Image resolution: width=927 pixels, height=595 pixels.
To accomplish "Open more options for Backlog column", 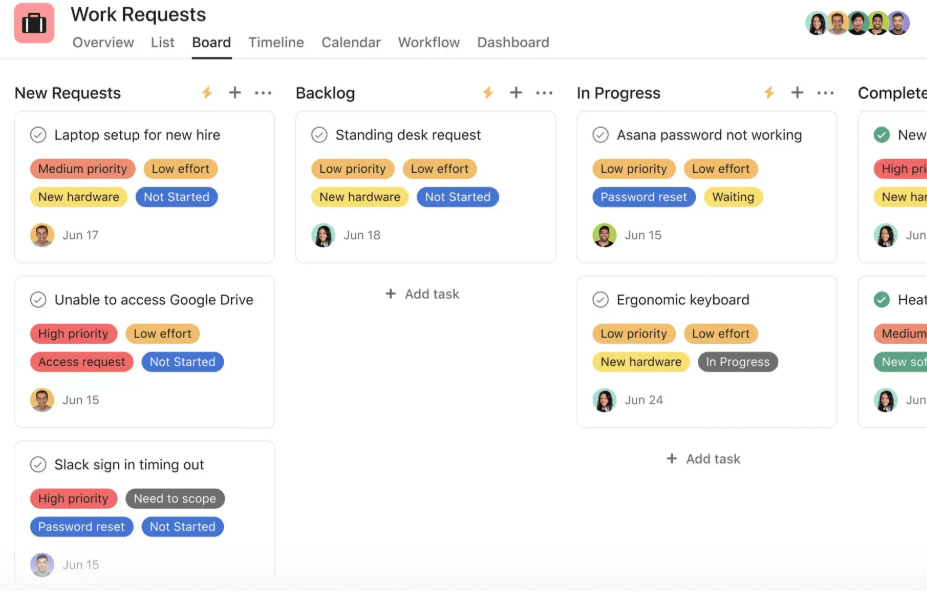I will tap(544, 93).
